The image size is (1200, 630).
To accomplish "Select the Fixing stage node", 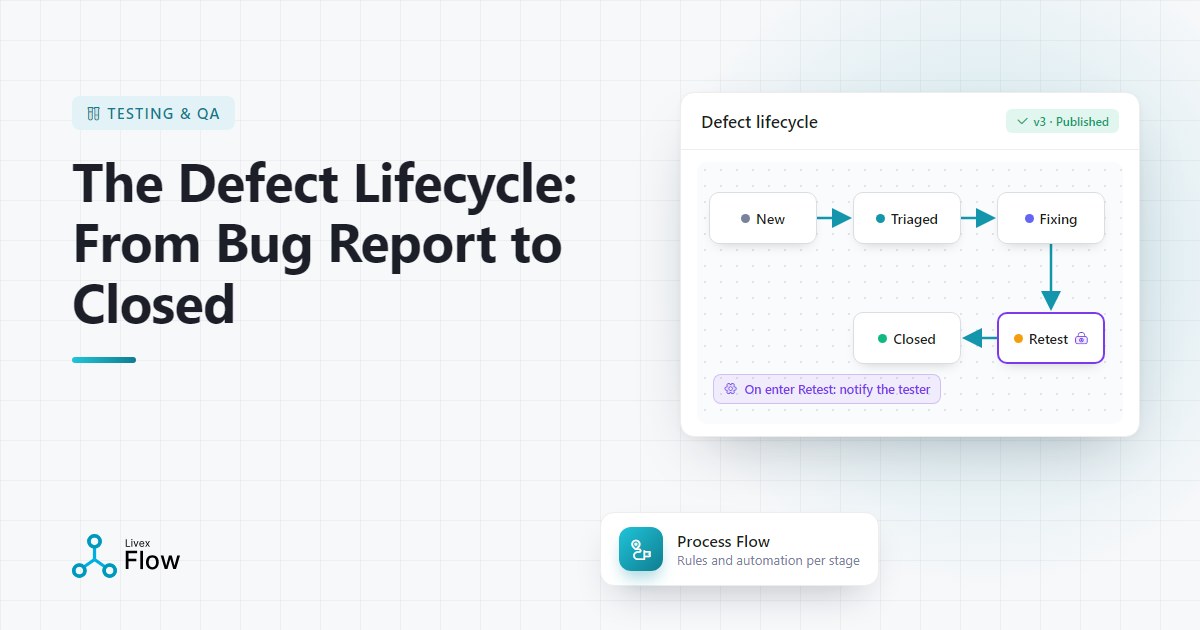I will coord(1051,219).
